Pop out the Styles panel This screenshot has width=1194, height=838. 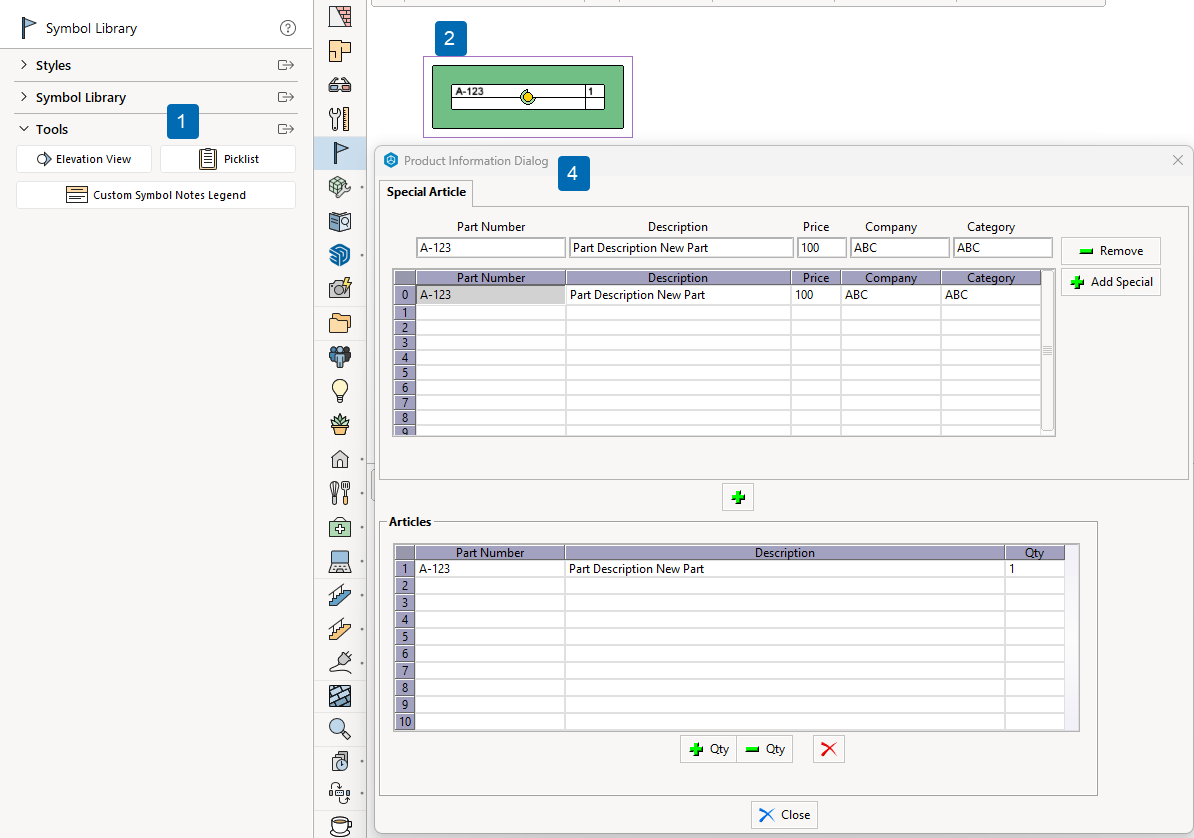click(286, 65)
